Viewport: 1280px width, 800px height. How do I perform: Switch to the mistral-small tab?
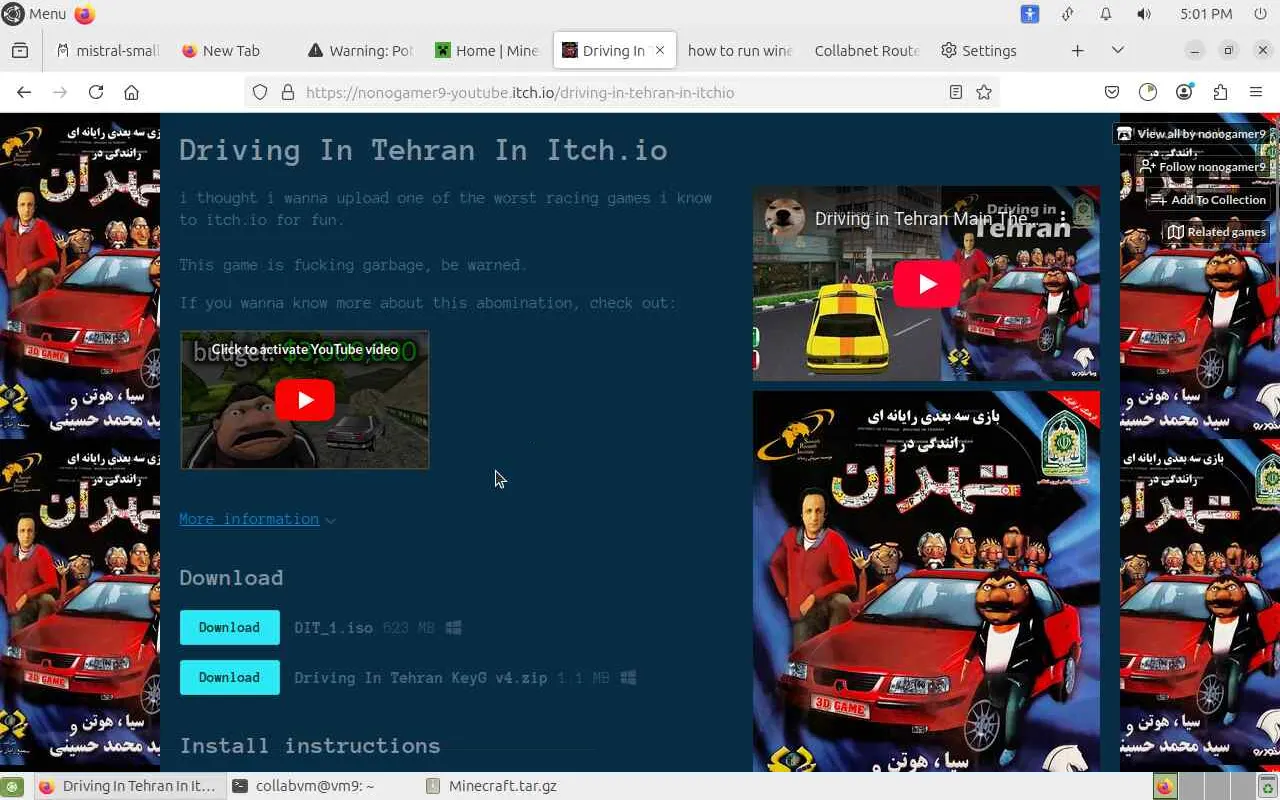pyautogui.click(x=108, y=51)
